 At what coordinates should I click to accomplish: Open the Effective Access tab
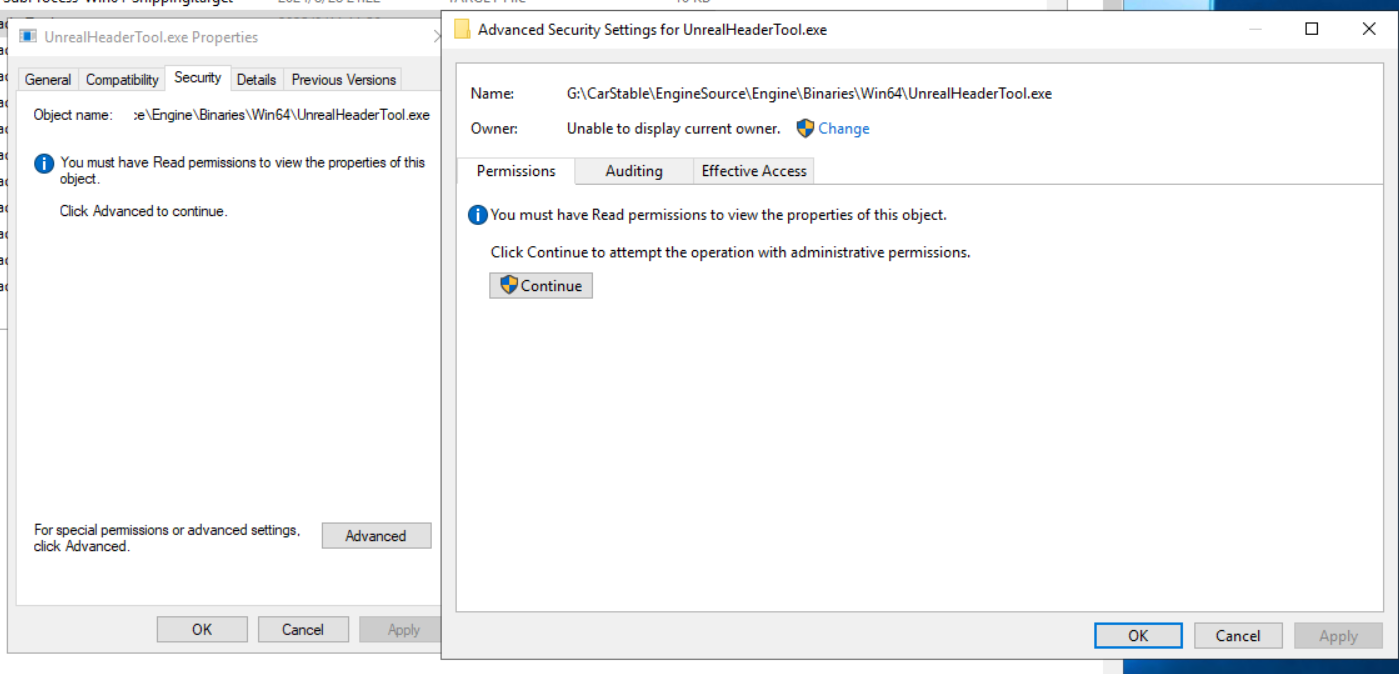coord(754,171)
